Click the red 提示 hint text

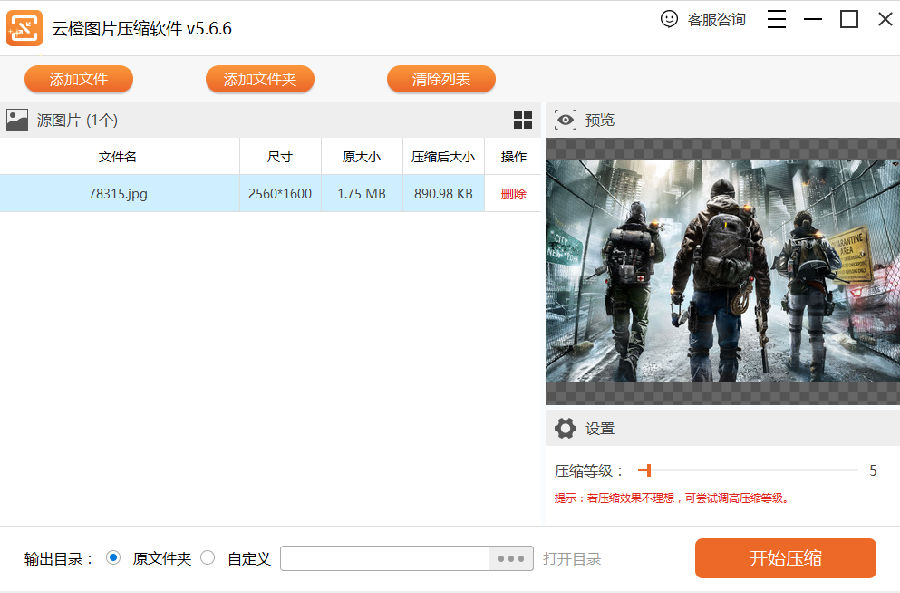click(672, 498)
